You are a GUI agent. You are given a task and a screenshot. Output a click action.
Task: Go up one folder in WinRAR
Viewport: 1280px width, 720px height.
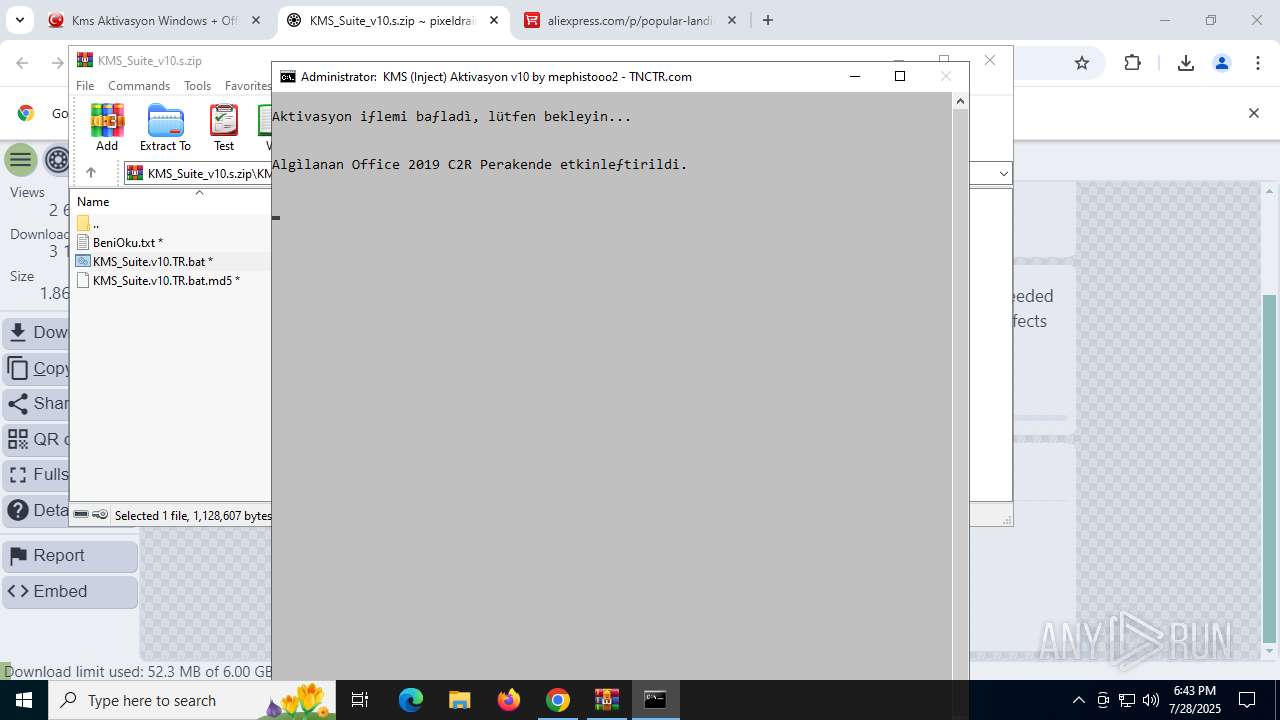[x=91, y=173]
